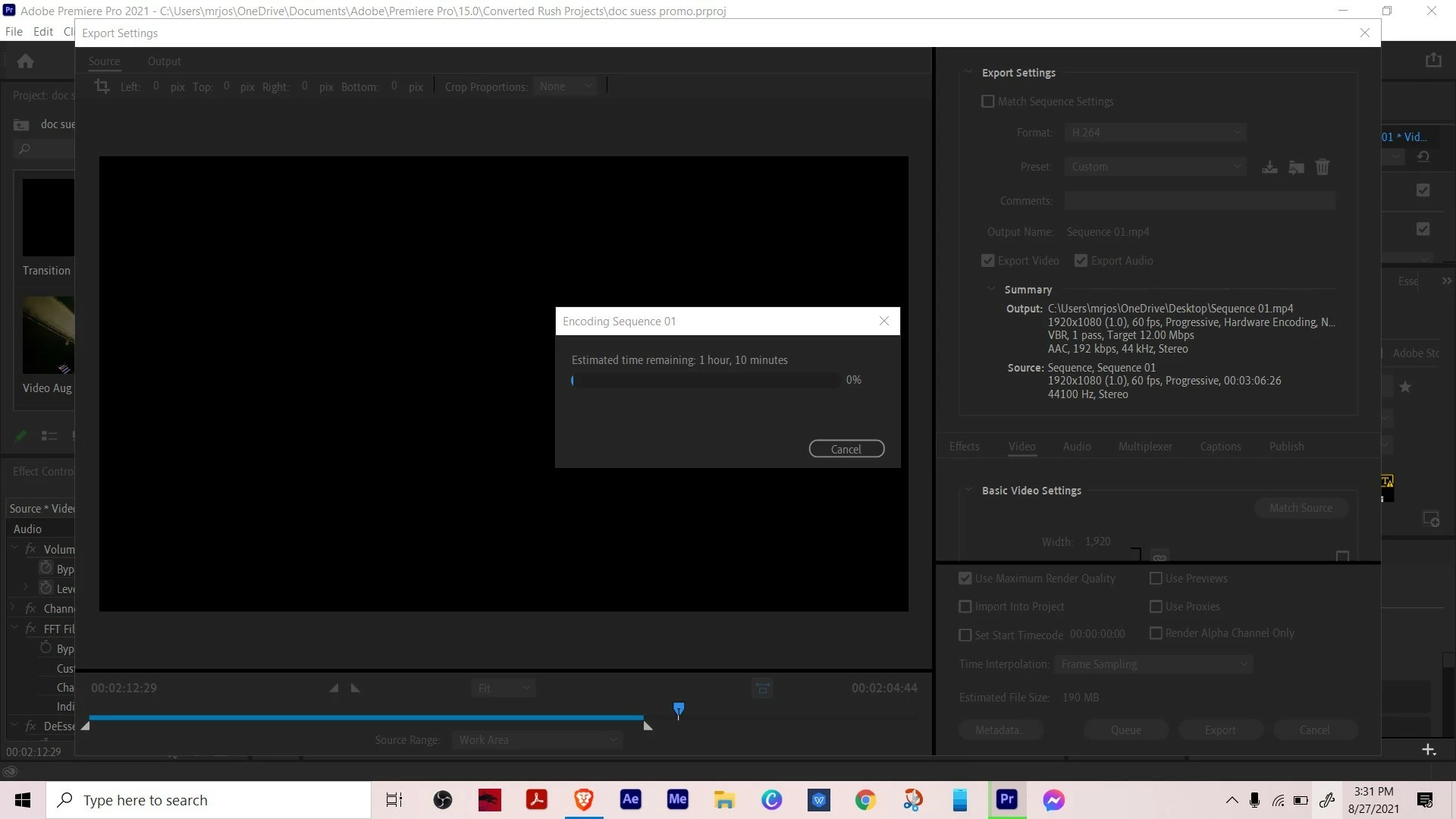Click the import preset folder icon
This screenshot has width=1456, height=819.
tap(1296, 167)
